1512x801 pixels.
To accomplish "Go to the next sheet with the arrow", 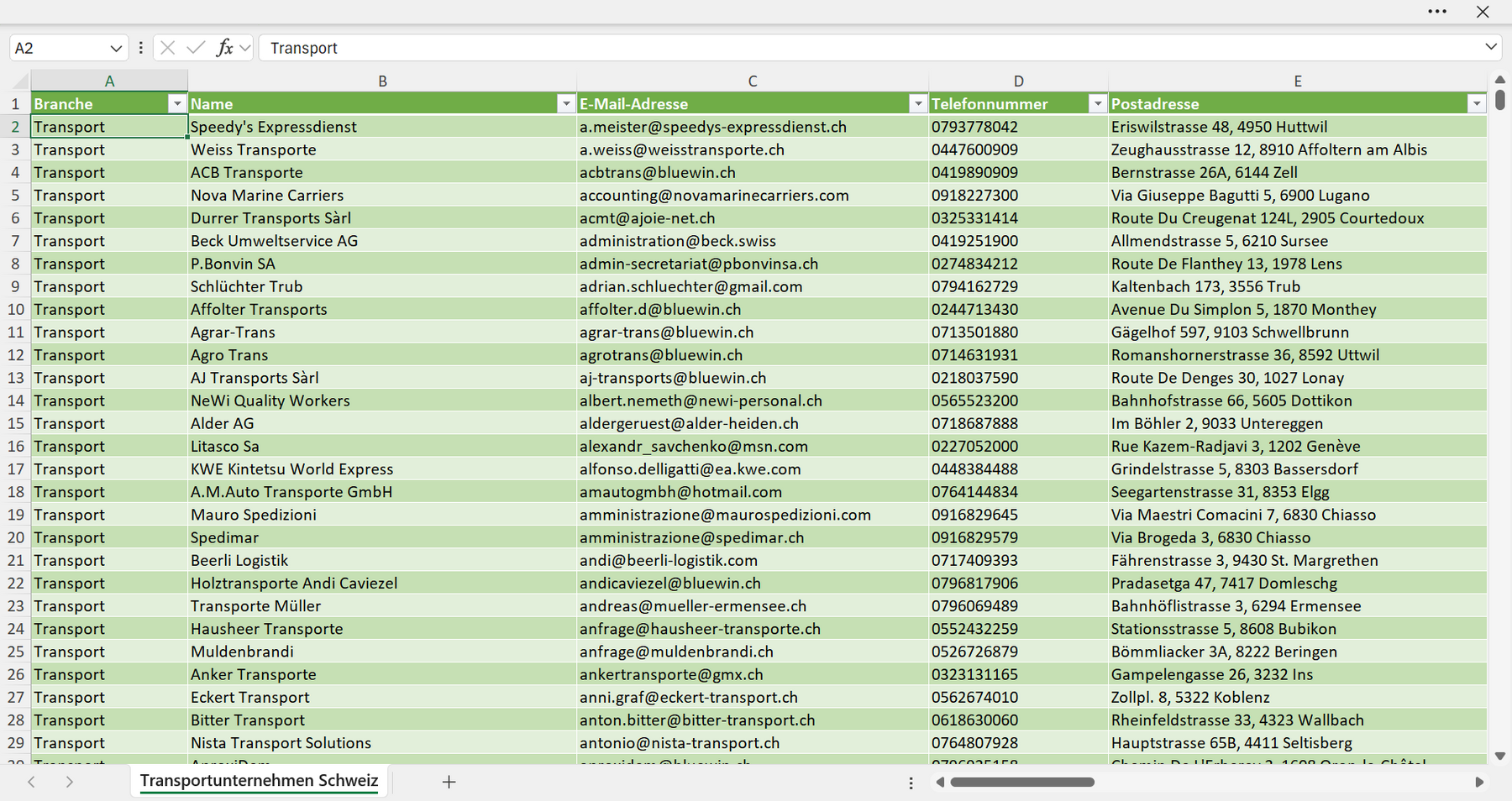I will [70, 782].
